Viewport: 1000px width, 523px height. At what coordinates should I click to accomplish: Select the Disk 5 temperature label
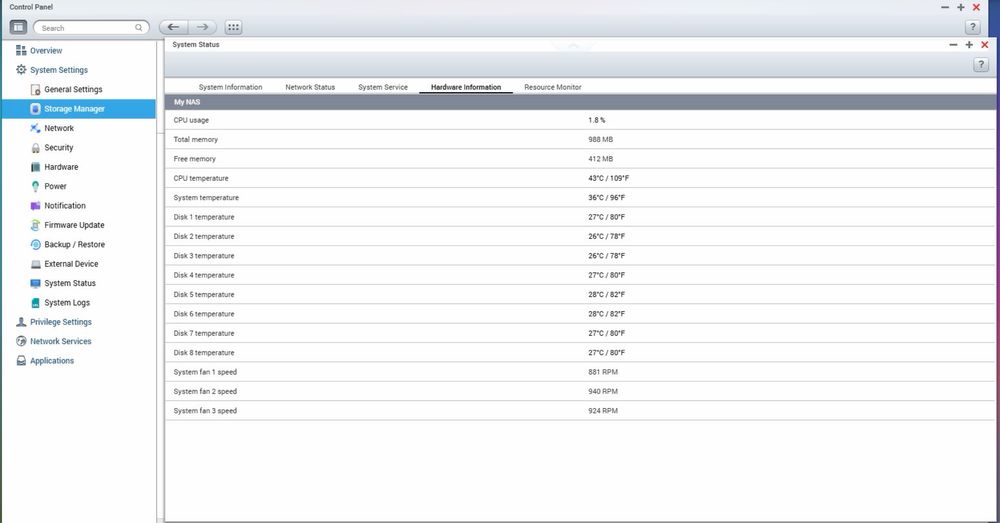pos(204,295)
